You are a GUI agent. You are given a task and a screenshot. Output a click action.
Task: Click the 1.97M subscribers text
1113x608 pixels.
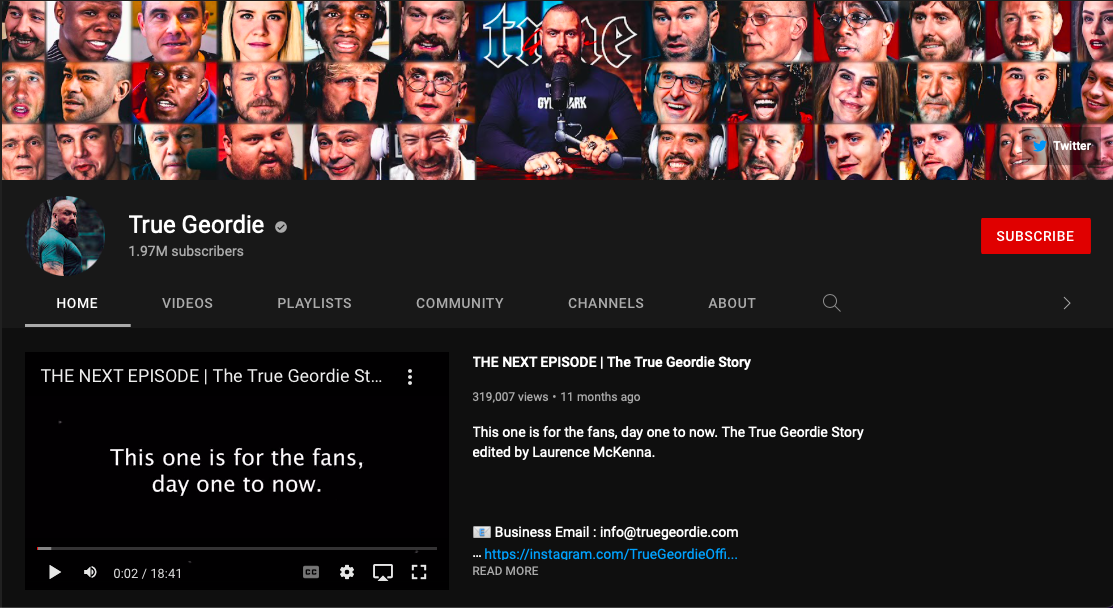click(x=186, y=251)
